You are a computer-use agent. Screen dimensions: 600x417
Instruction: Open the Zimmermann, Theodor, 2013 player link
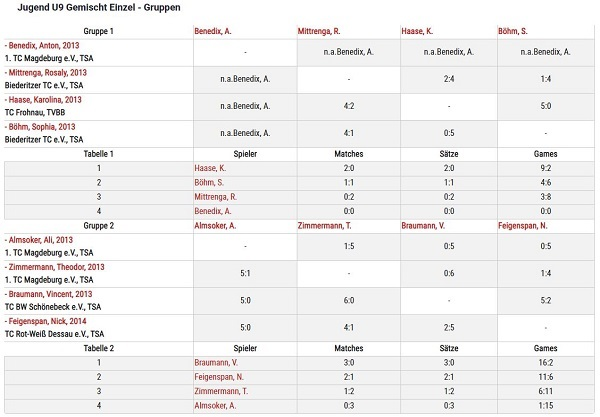point(54,267)
